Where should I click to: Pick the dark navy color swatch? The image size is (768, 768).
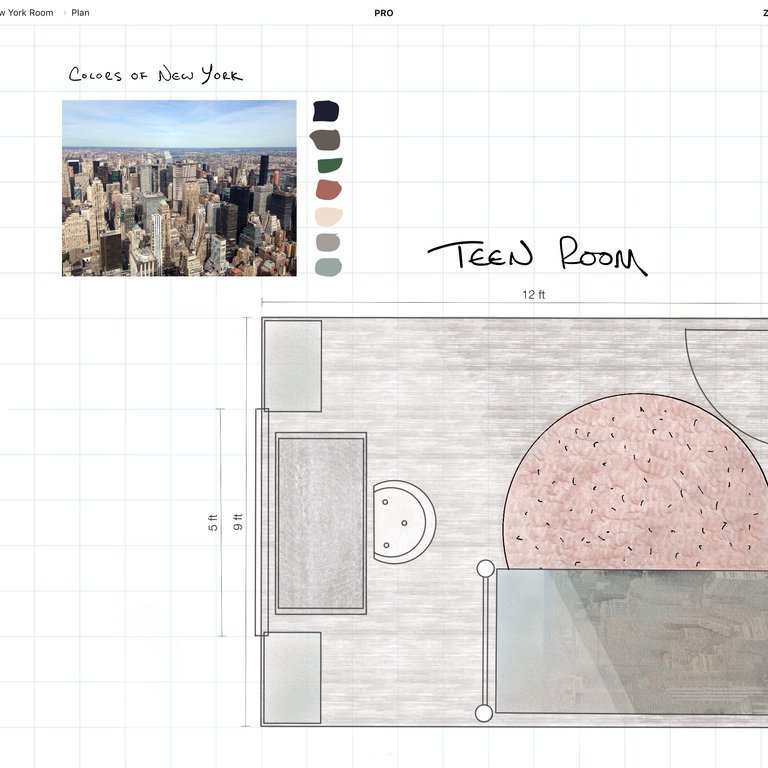pyautogui.click(x=326, y=111)
